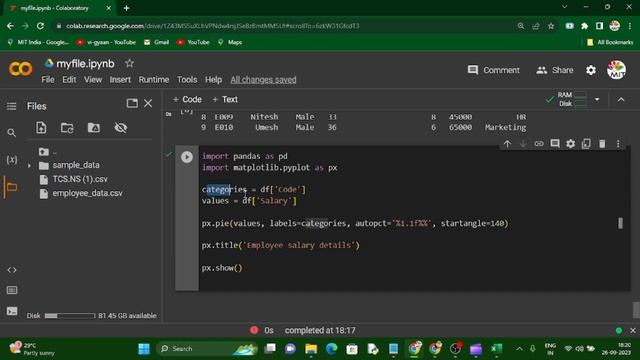Image resolution: width=640 pixels, height=360 pixels.
Task: Move cell down
Action: coord(523,144)
